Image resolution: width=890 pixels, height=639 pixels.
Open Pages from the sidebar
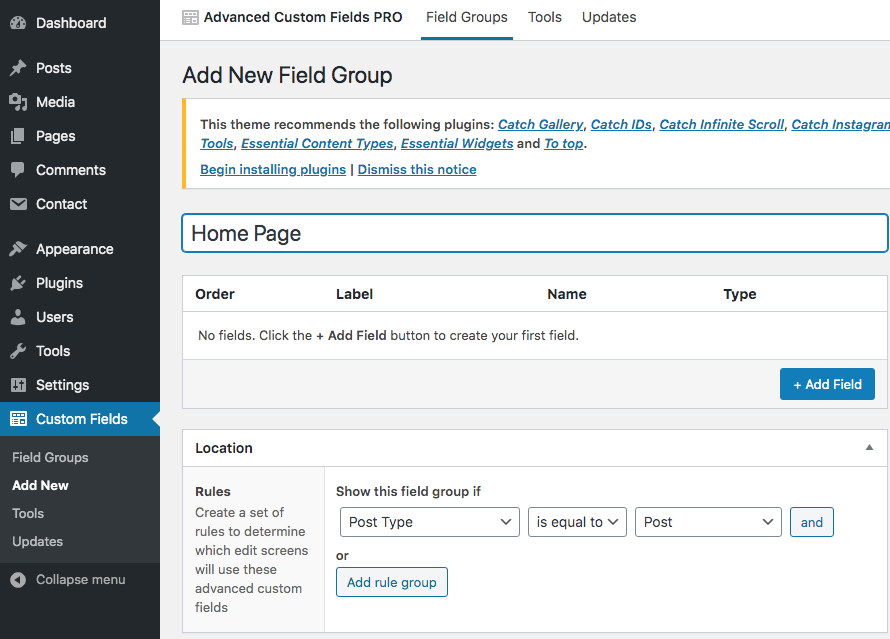click(56, 136)
